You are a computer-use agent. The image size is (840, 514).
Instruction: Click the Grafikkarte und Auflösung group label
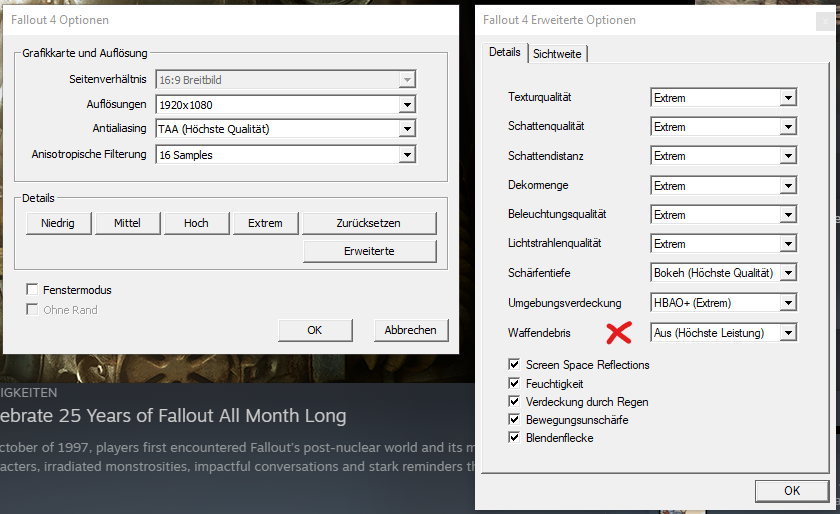point(85,53)
